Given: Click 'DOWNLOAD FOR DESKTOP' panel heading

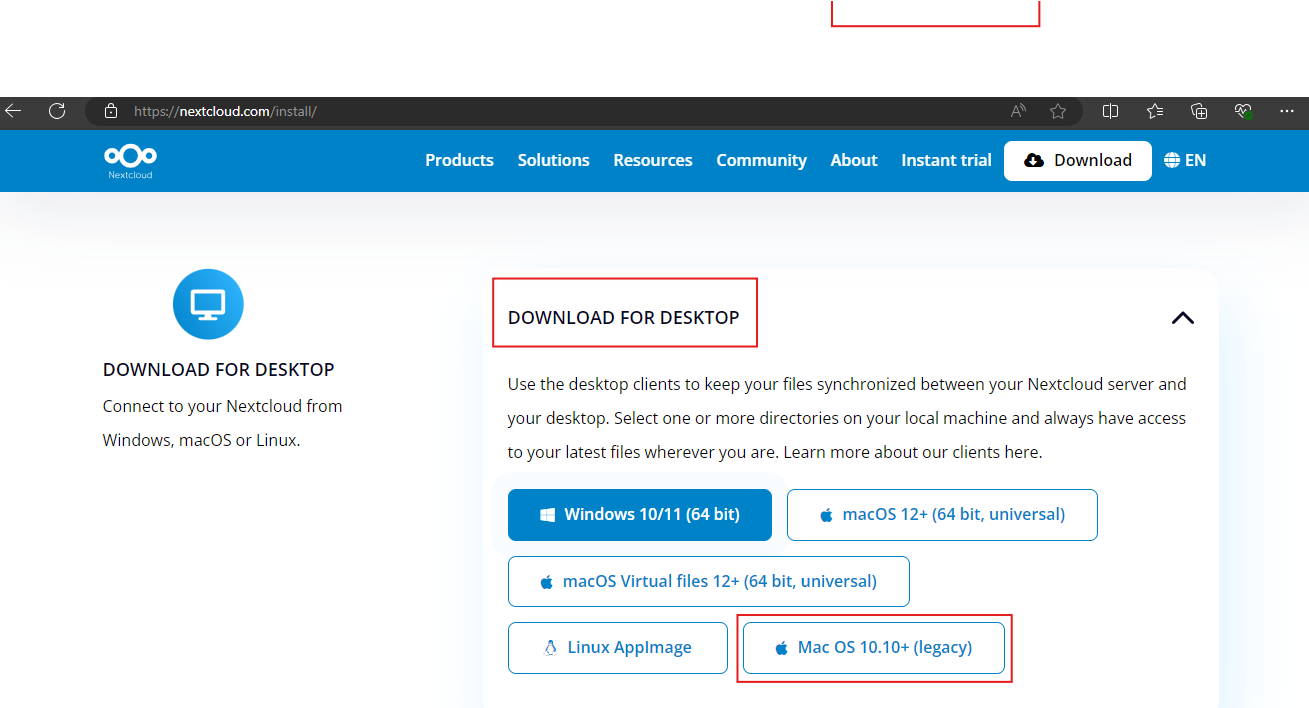Looking at the screenshot, I should [624, 317].
